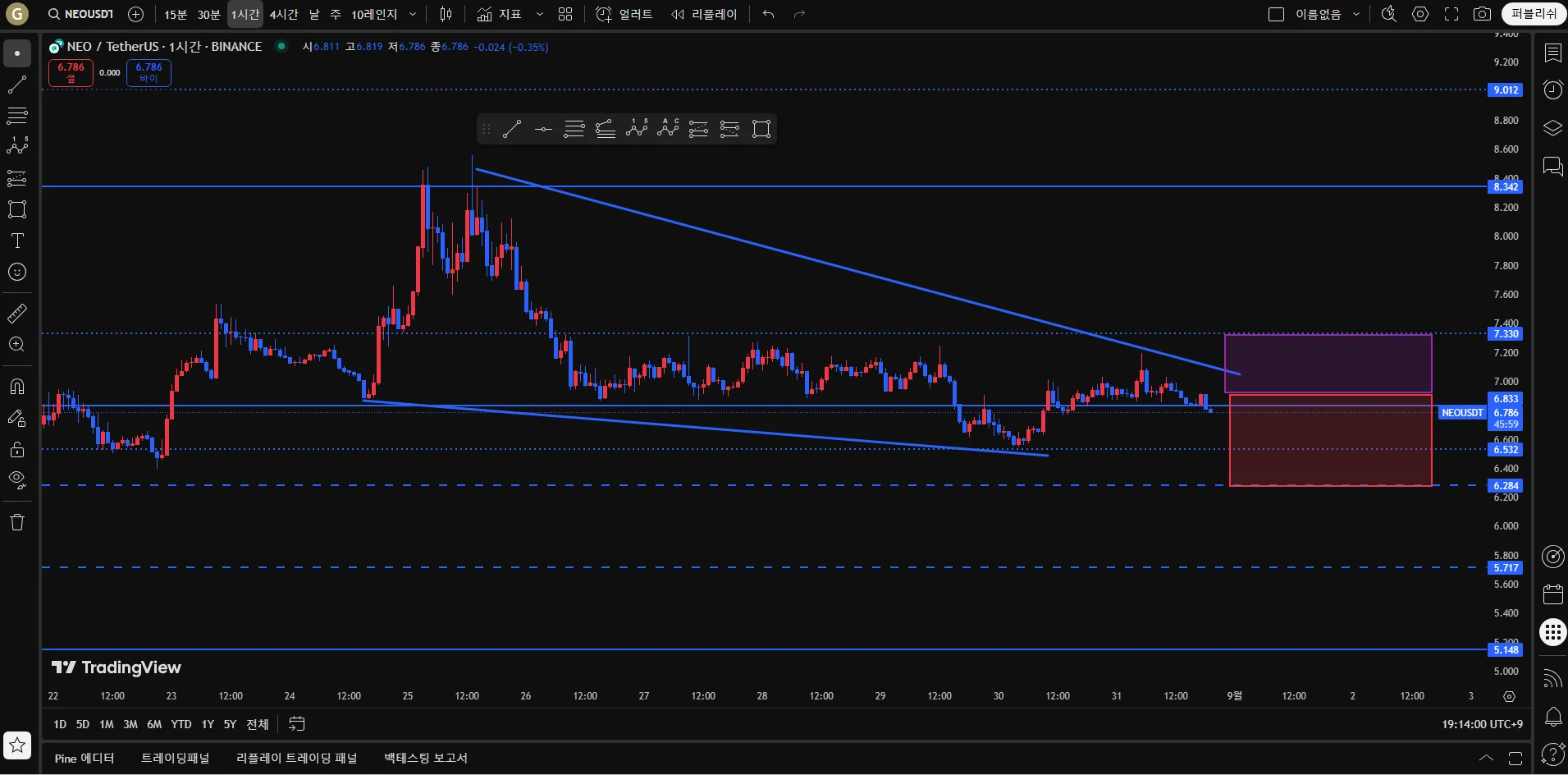Click the blue 6.786 buy button
The width and height of the screenshot is (1568, 775).
tap(149, 73)
